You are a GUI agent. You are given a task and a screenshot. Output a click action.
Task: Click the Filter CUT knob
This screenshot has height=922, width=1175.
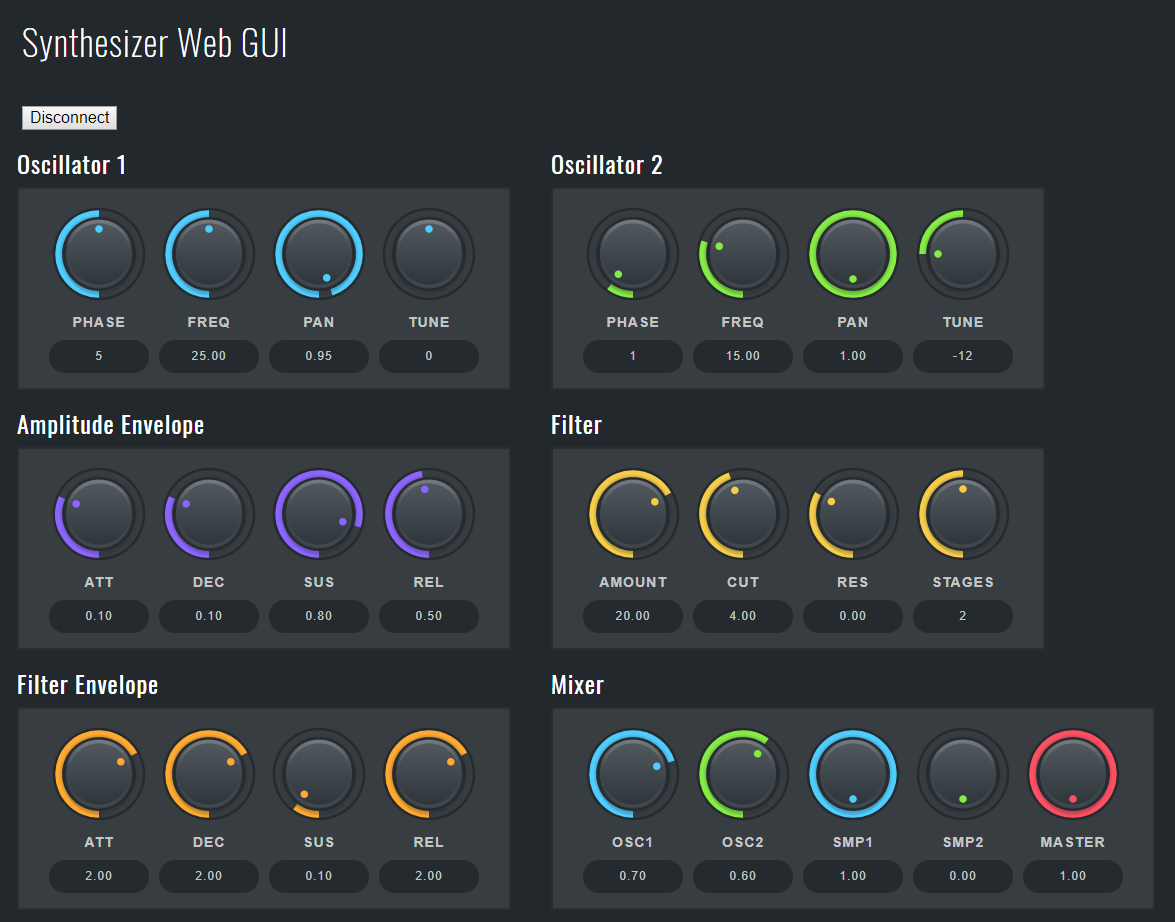(743, 514)
